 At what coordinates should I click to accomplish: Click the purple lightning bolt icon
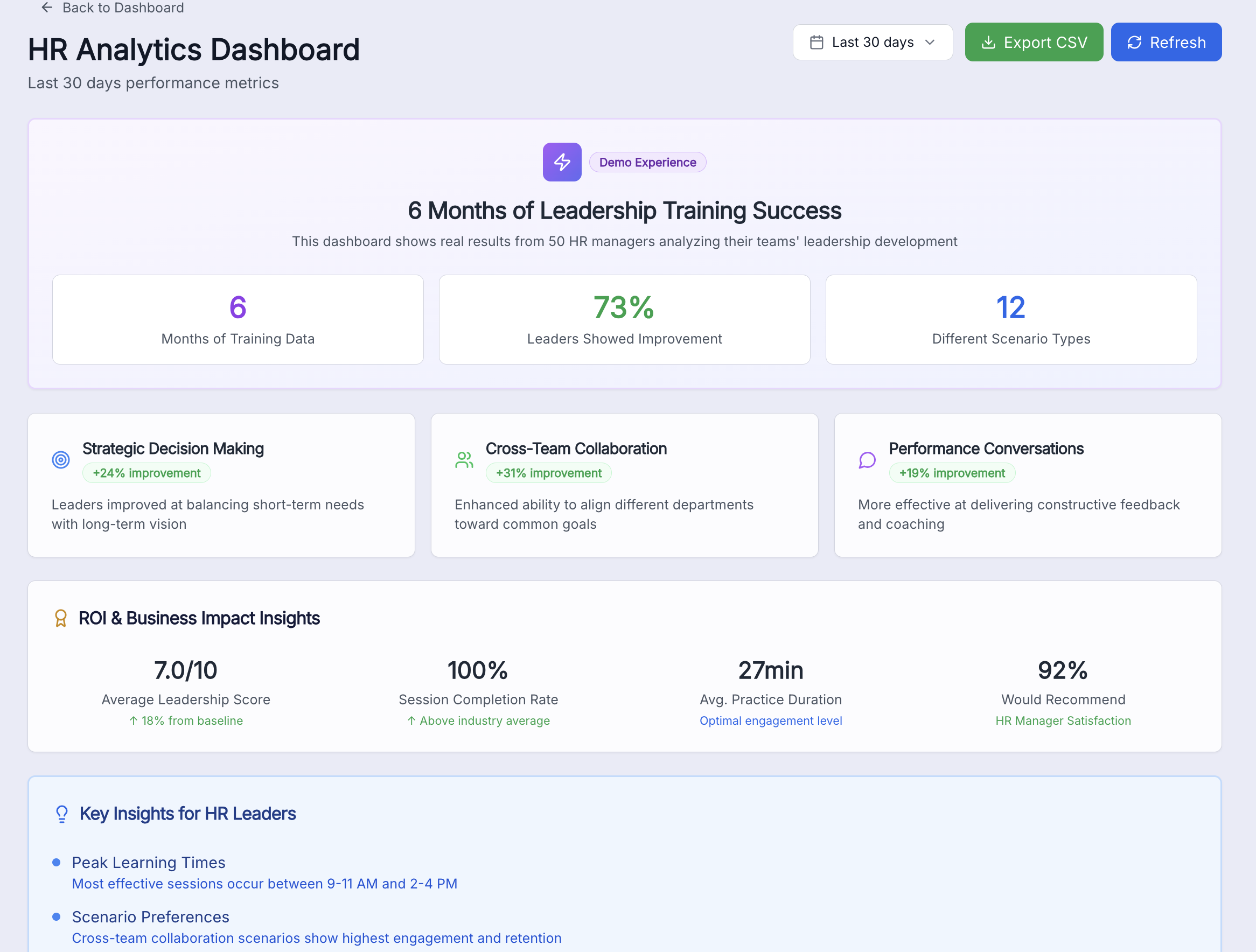coord(562,163)
